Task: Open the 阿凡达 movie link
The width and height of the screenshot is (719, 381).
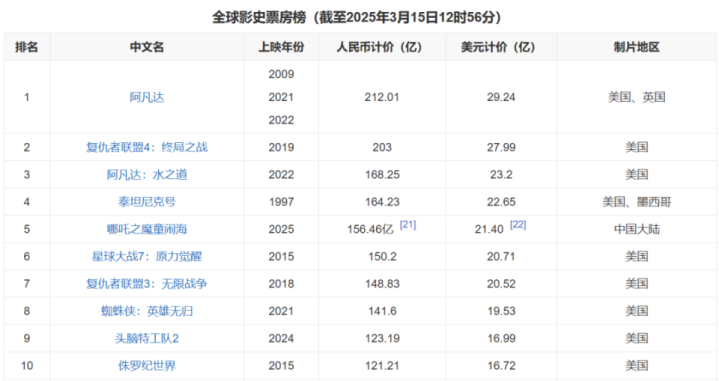Action: [x=147, y=97]
